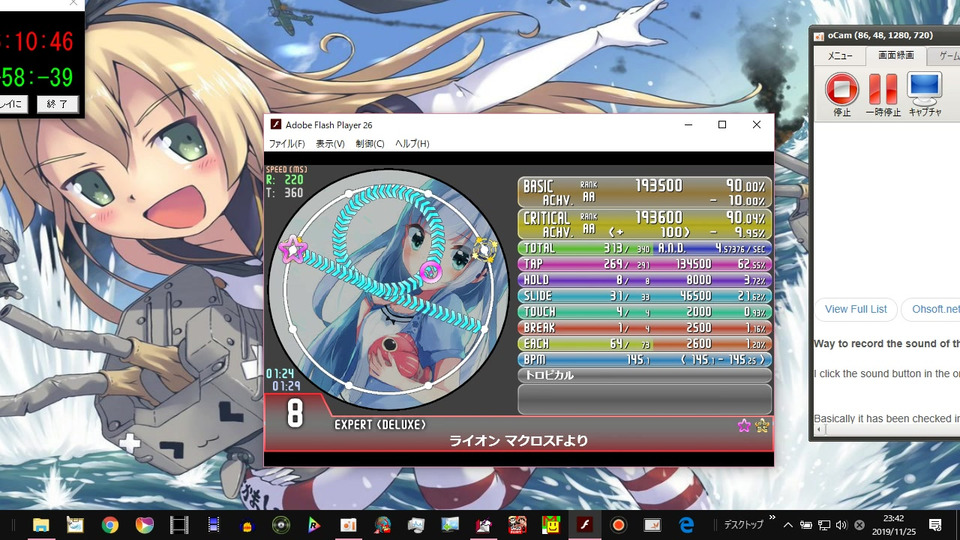Open the 表示(V) menu in Flash Player
960x540 pixels.
(330, 144)
